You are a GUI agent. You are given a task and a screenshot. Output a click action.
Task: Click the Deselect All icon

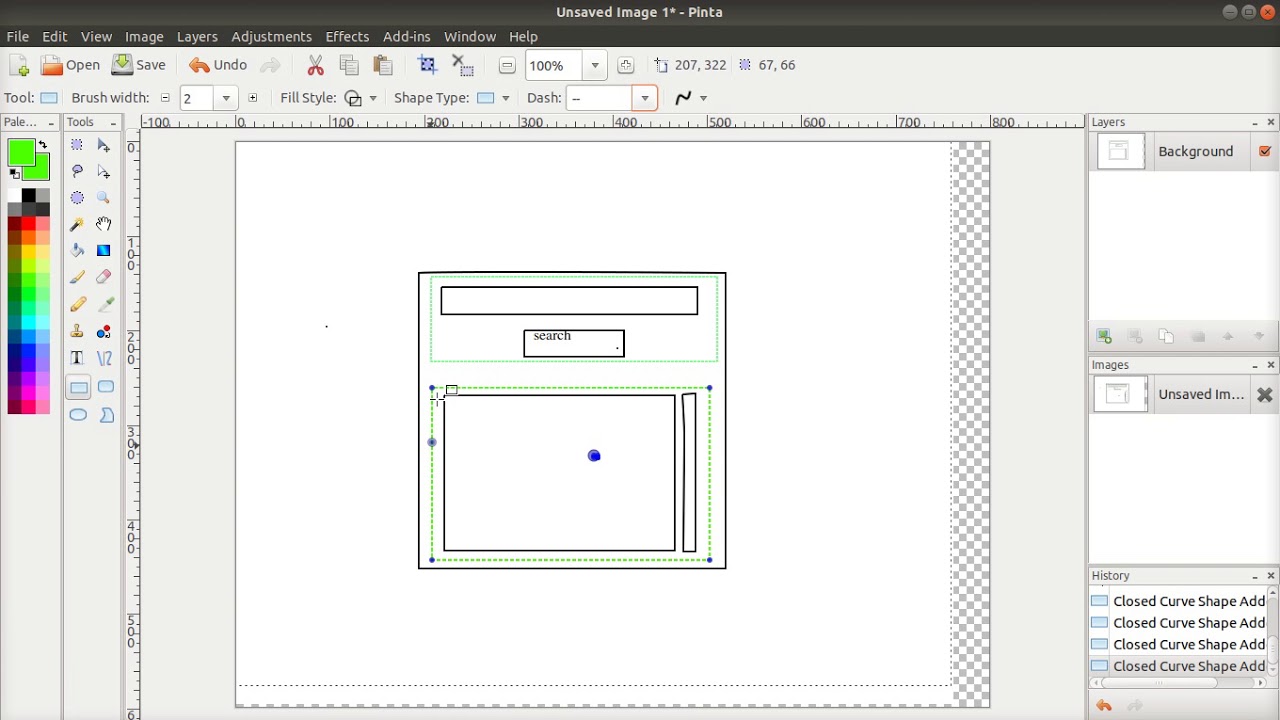462,65
